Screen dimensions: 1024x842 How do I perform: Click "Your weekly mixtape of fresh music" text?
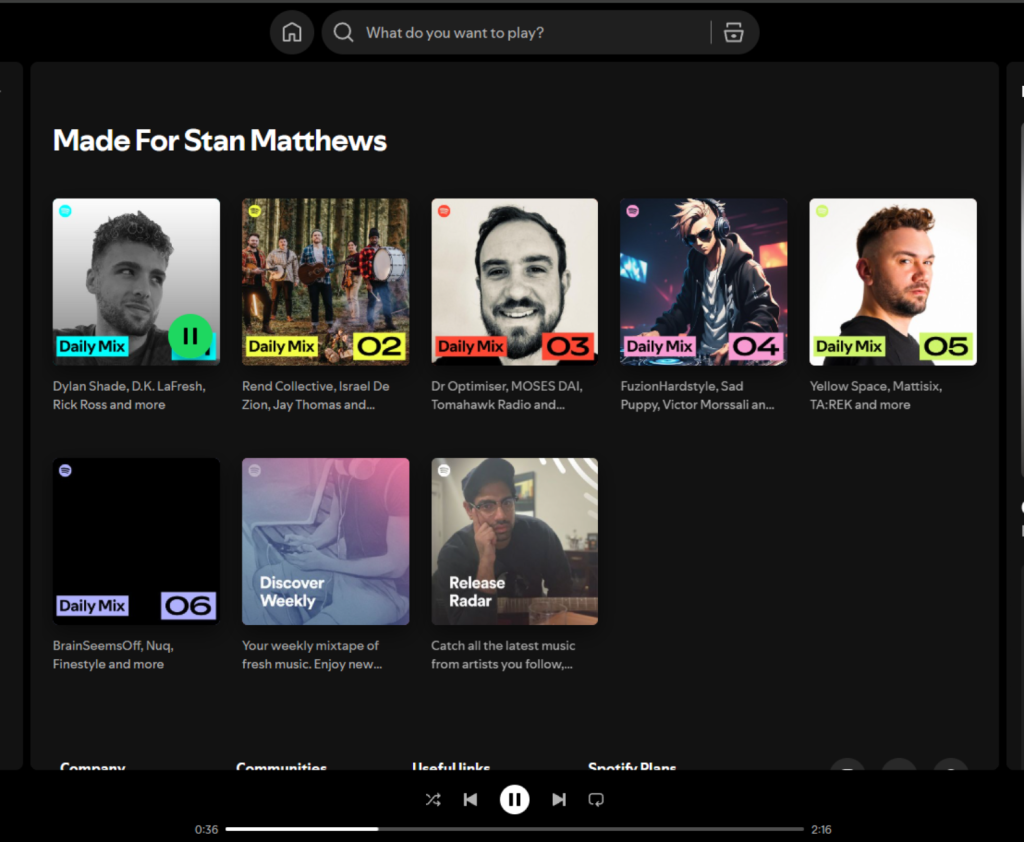[312, 655]
